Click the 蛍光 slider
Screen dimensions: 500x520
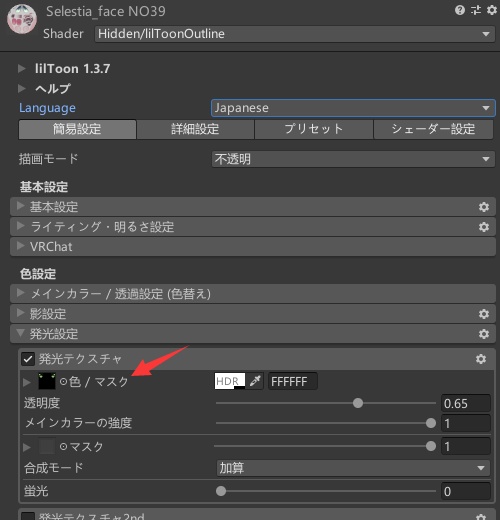pos(326,491)
